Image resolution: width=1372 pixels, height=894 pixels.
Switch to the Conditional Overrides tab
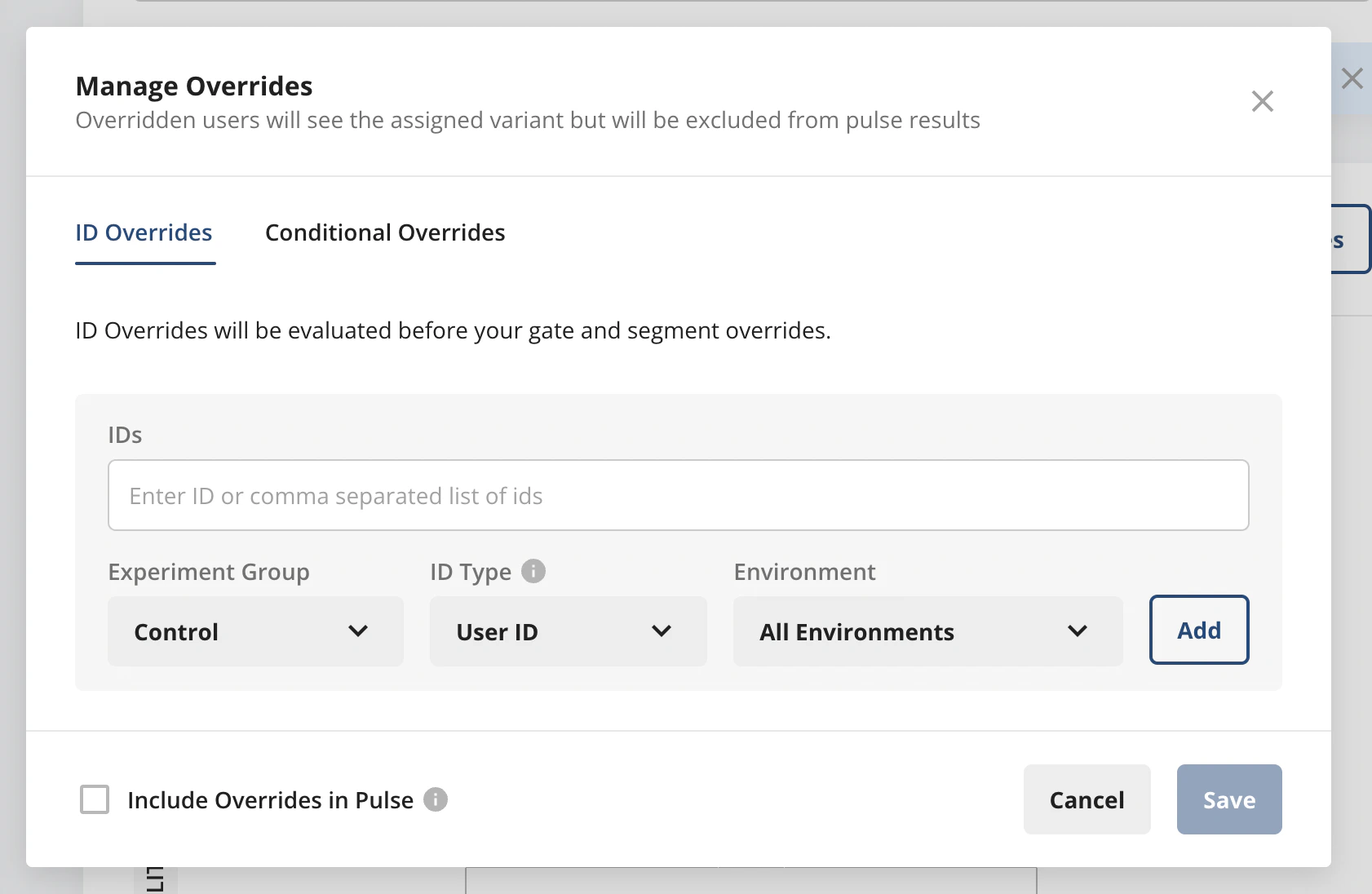point(384,232)
